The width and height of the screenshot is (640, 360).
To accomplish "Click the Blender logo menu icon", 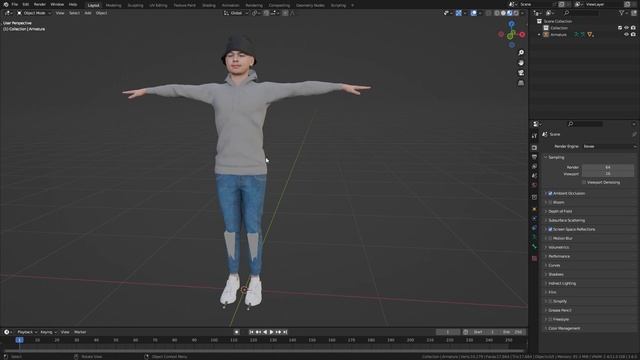I will pyautogui.click(x=6, y=4).
